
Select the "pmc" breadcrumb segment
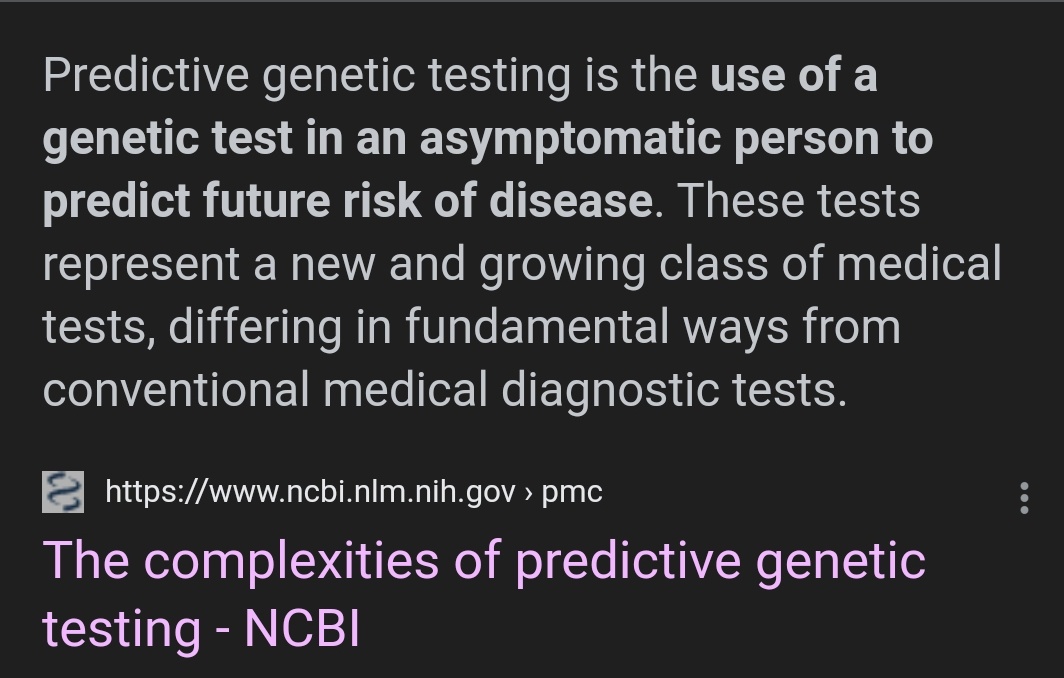[571, 493]
